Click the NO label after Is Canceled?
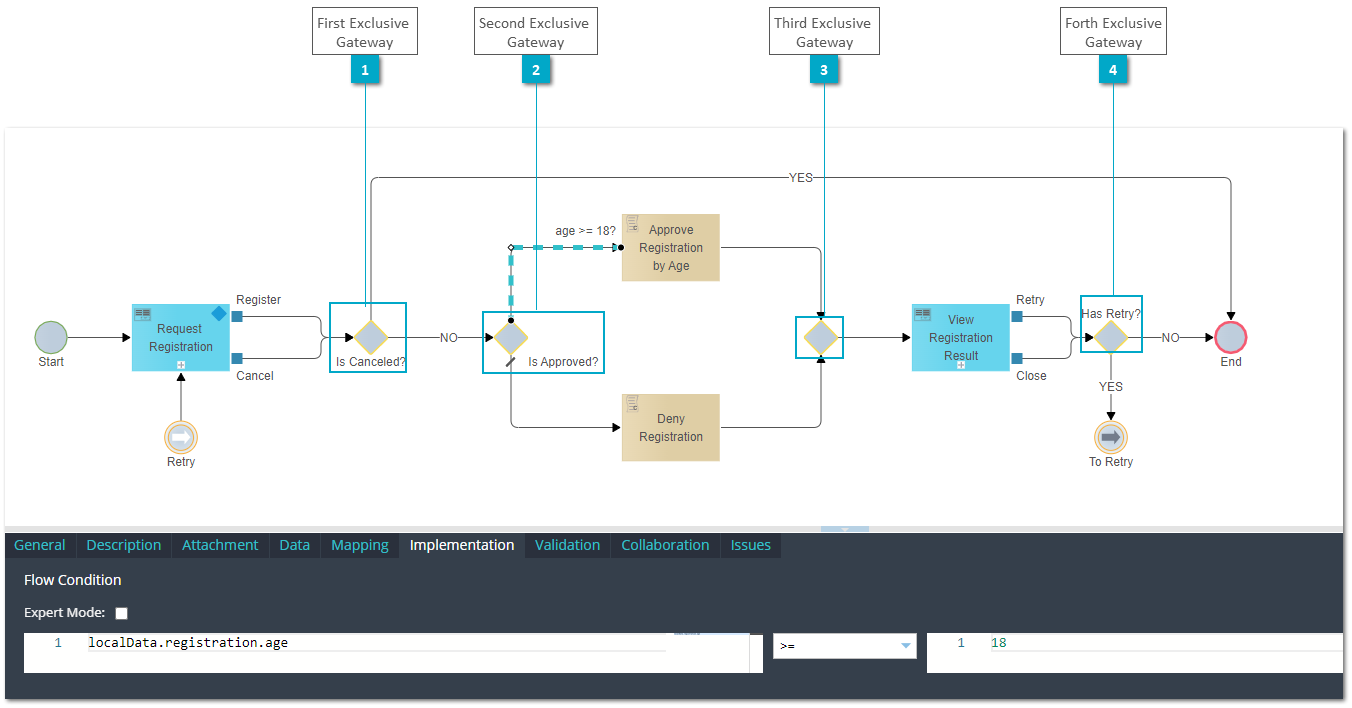Image resolution: width=1352 pixels, height=708 pixels. tap(449, 338)
